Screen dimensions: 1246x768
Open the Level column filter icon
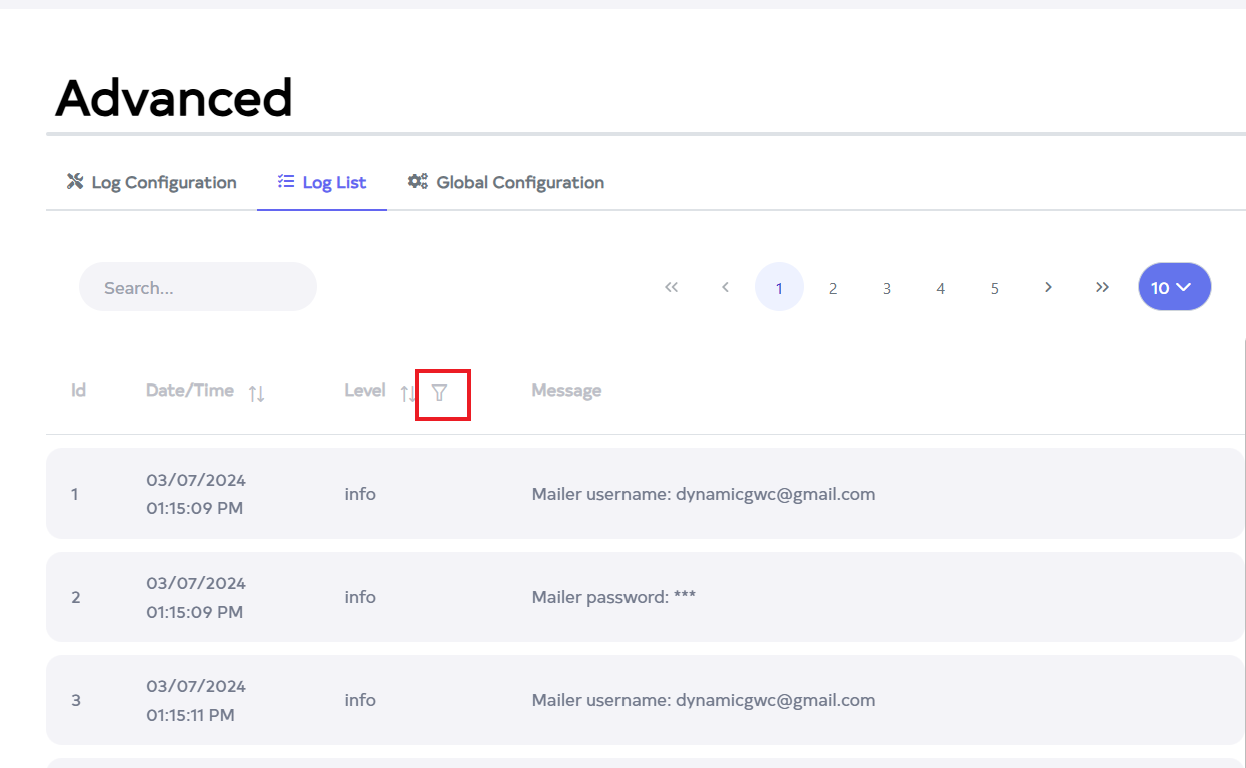pos(439,394)
